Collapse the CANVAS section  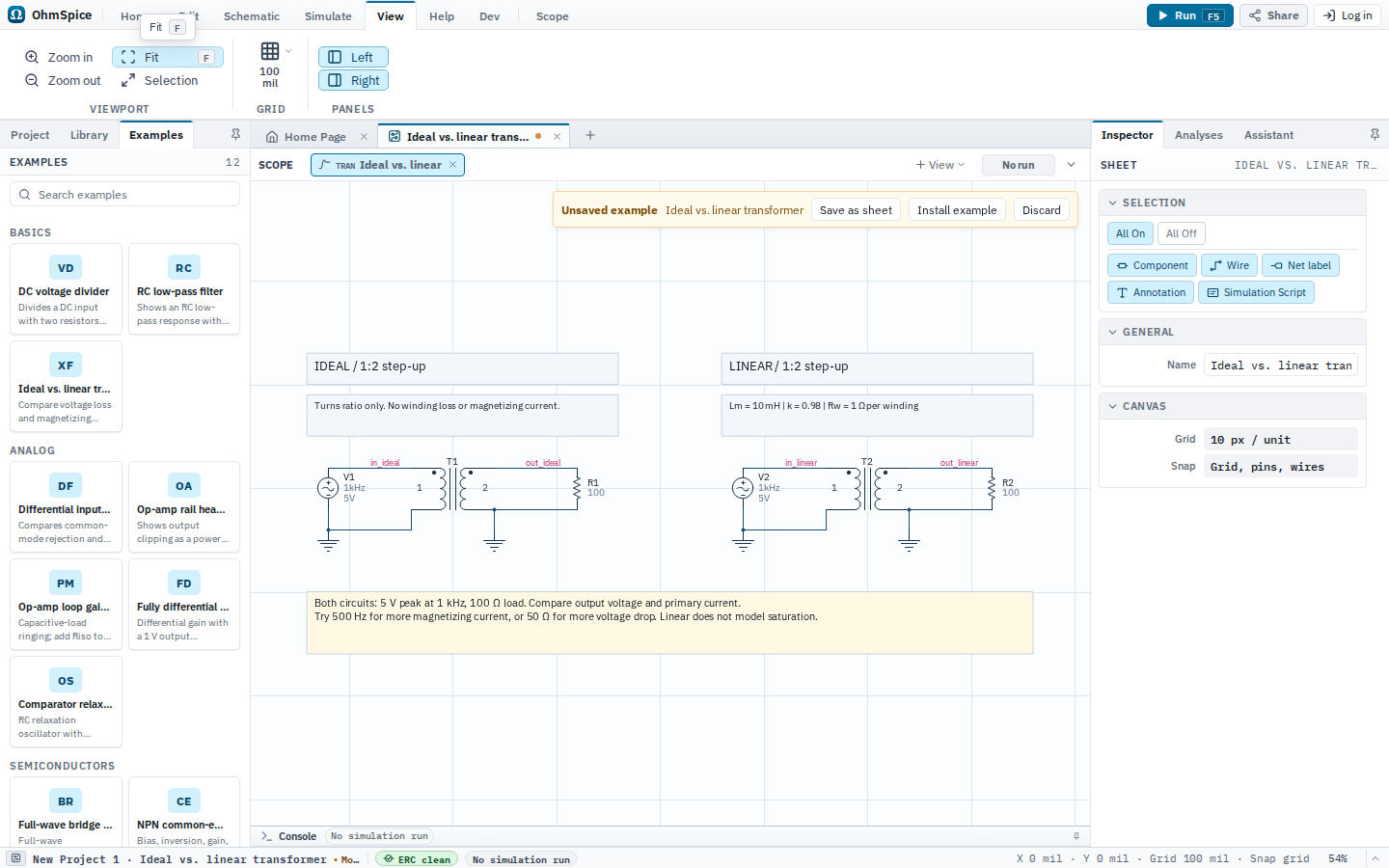coord(1112,406)
